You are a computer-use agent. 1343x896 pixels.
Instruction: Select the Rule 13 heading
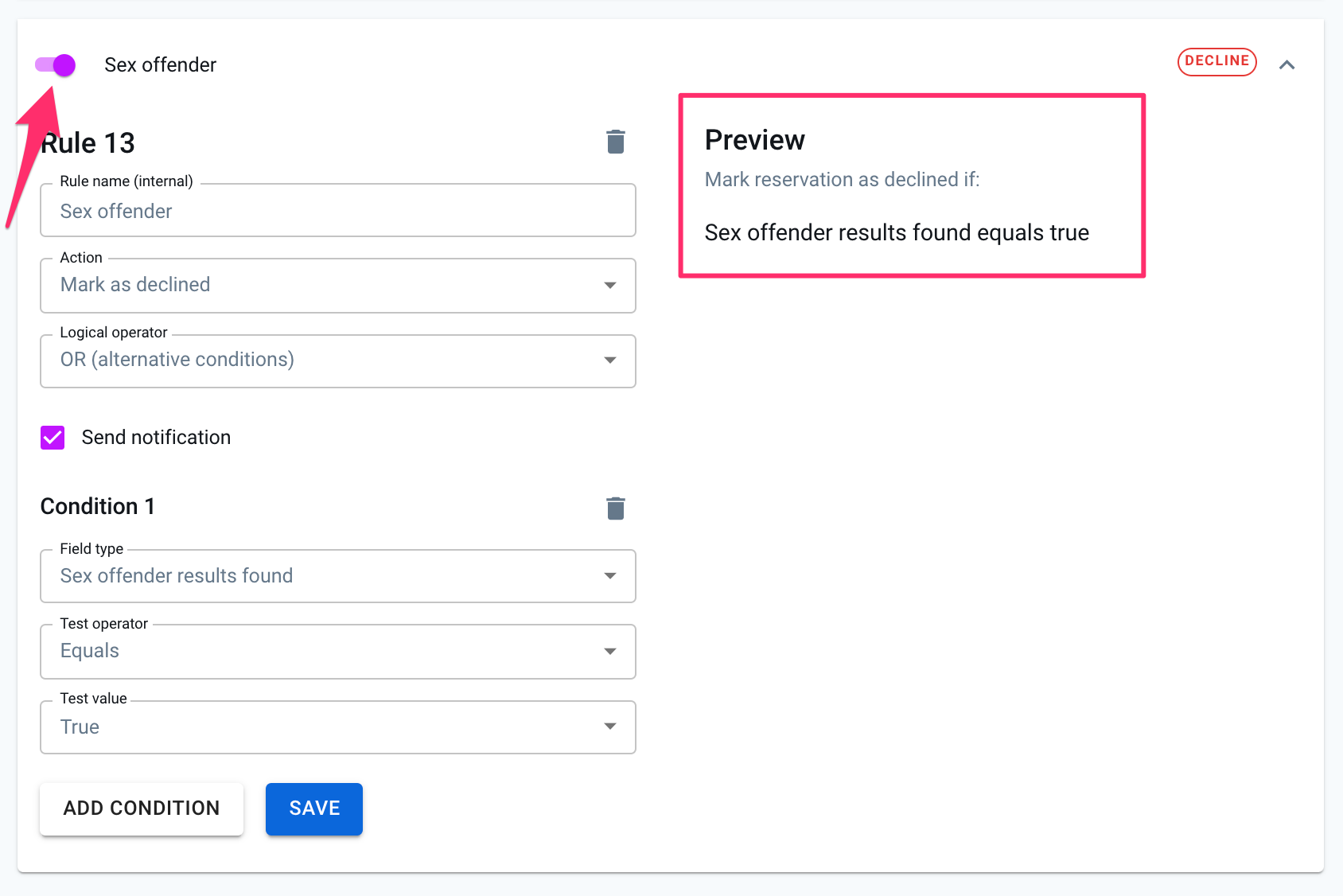tap(88, 142)
